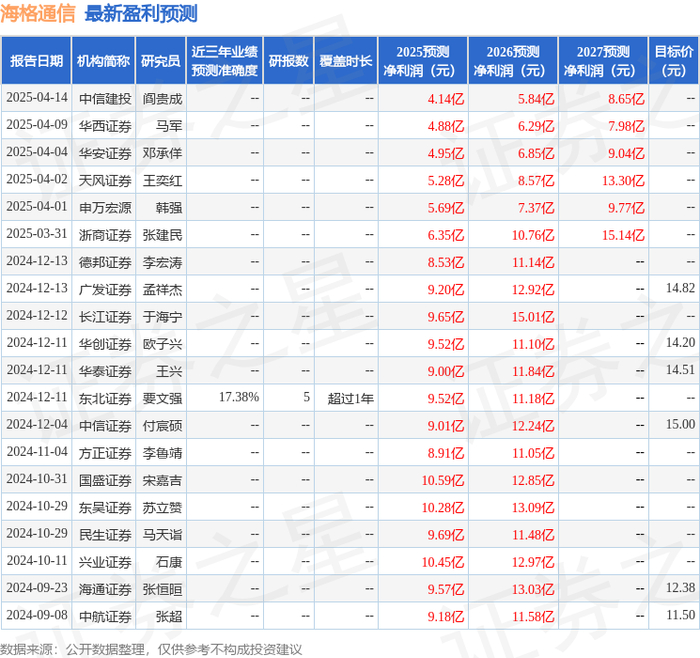The image size is (700, 658).
Task: Select the 目标价 column header
Action: (x=673, y=61)
